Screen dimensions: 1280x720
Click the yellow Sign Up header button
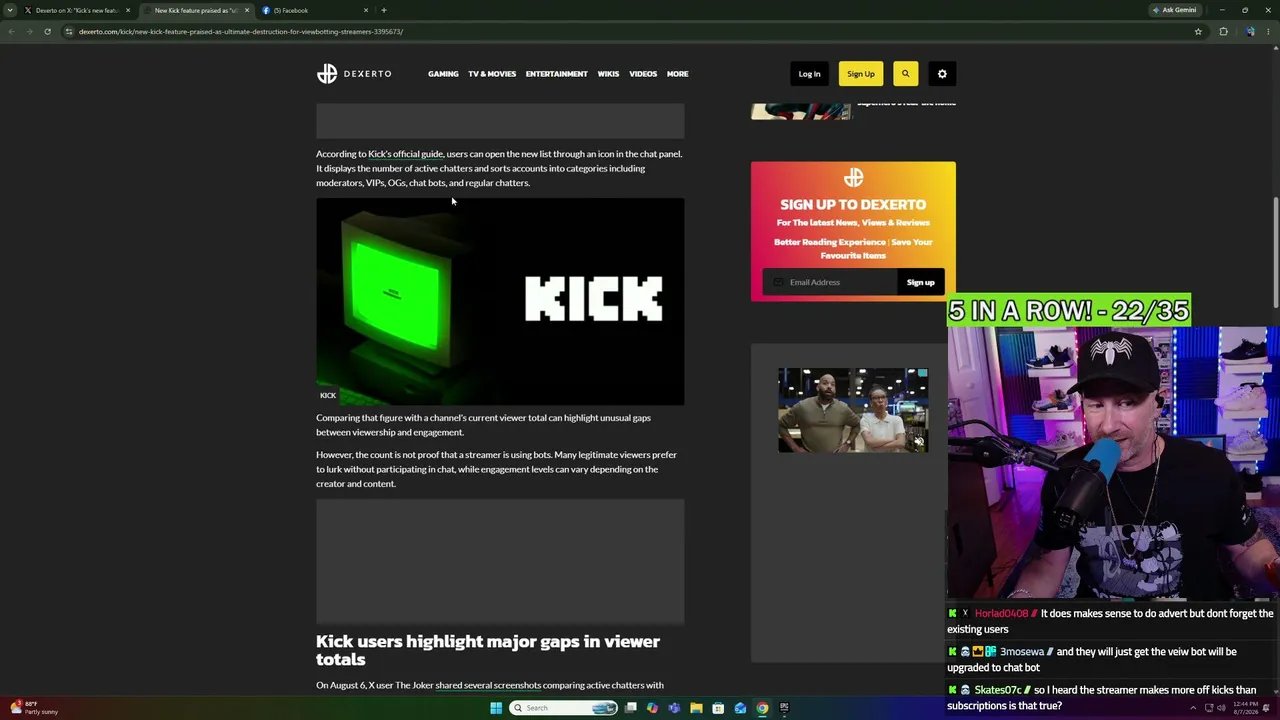pos(860,73)
